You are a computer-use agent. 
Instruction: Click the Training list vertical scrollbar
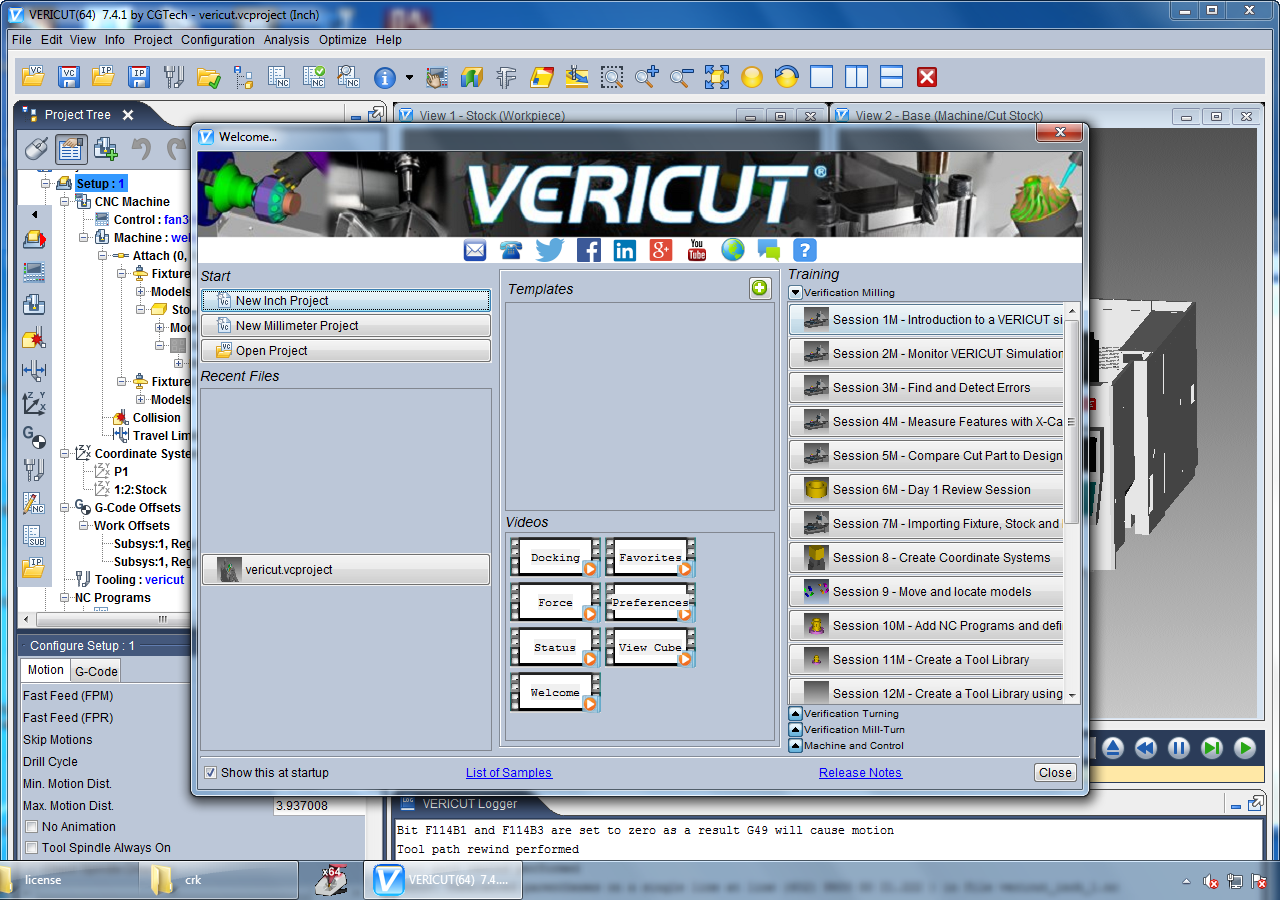[x=1072, y=420]
